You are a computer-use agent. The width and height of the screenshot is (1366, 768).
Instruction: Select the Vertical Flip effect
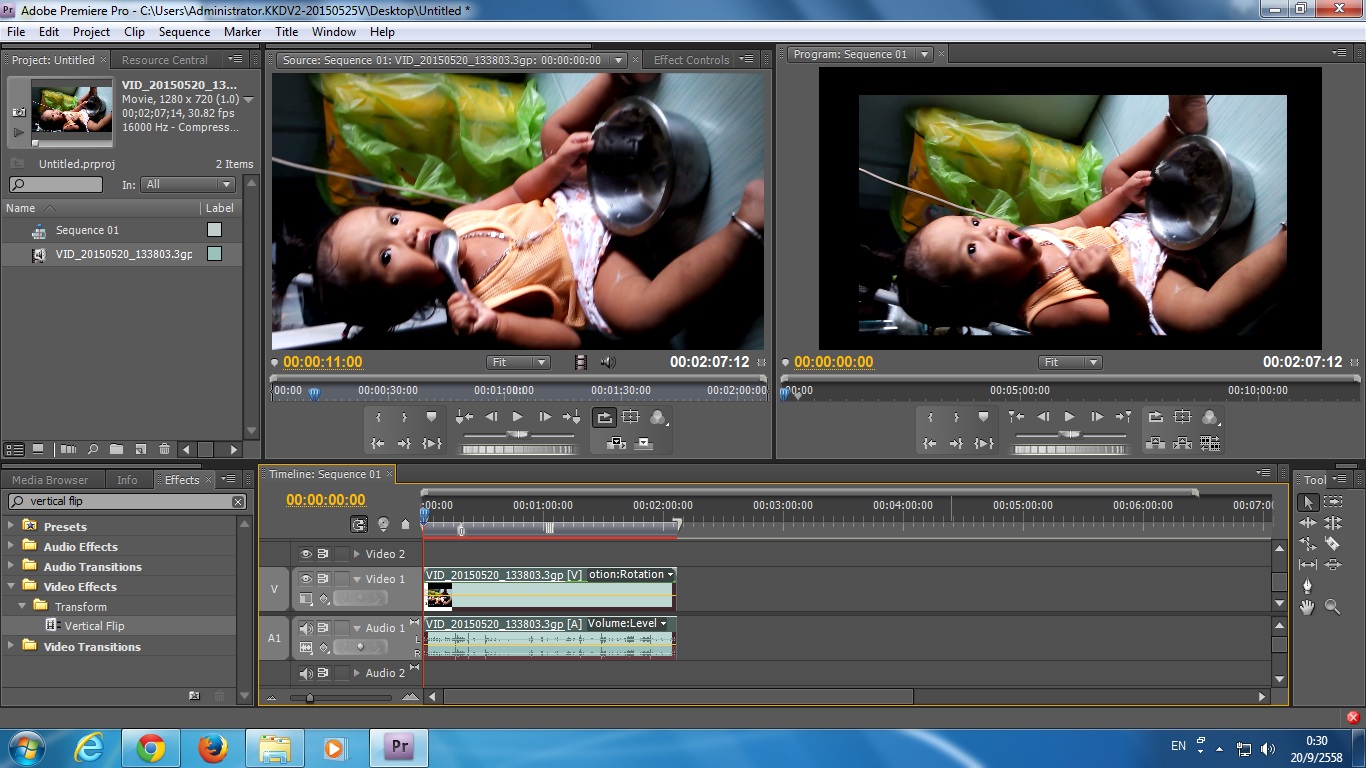94,626
